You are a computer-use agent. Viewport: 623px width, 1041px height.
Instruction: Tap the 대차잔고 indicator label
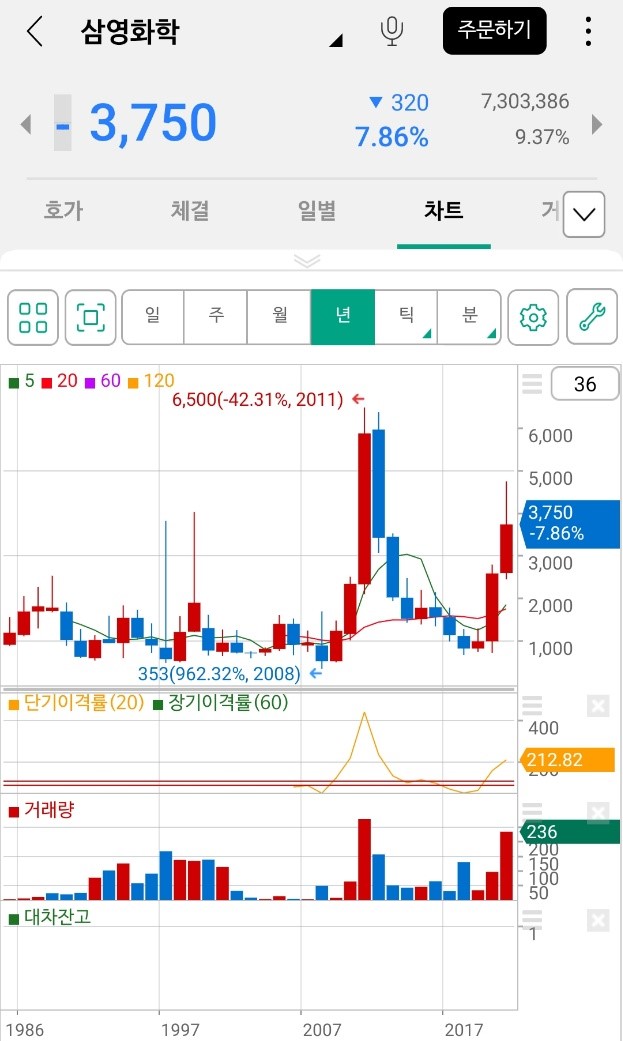click(50, 918)
